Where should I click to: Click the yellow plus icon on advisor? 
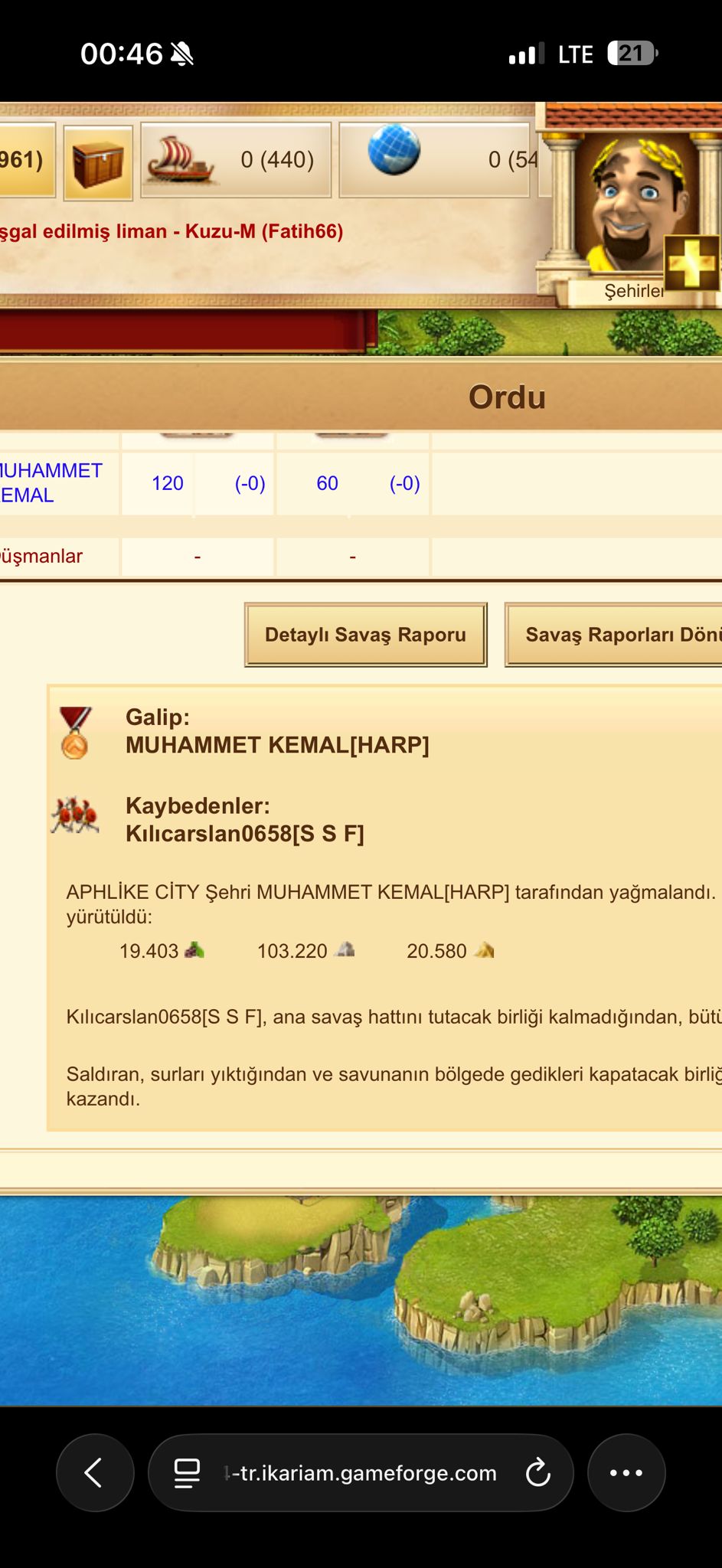coord(691,263)
